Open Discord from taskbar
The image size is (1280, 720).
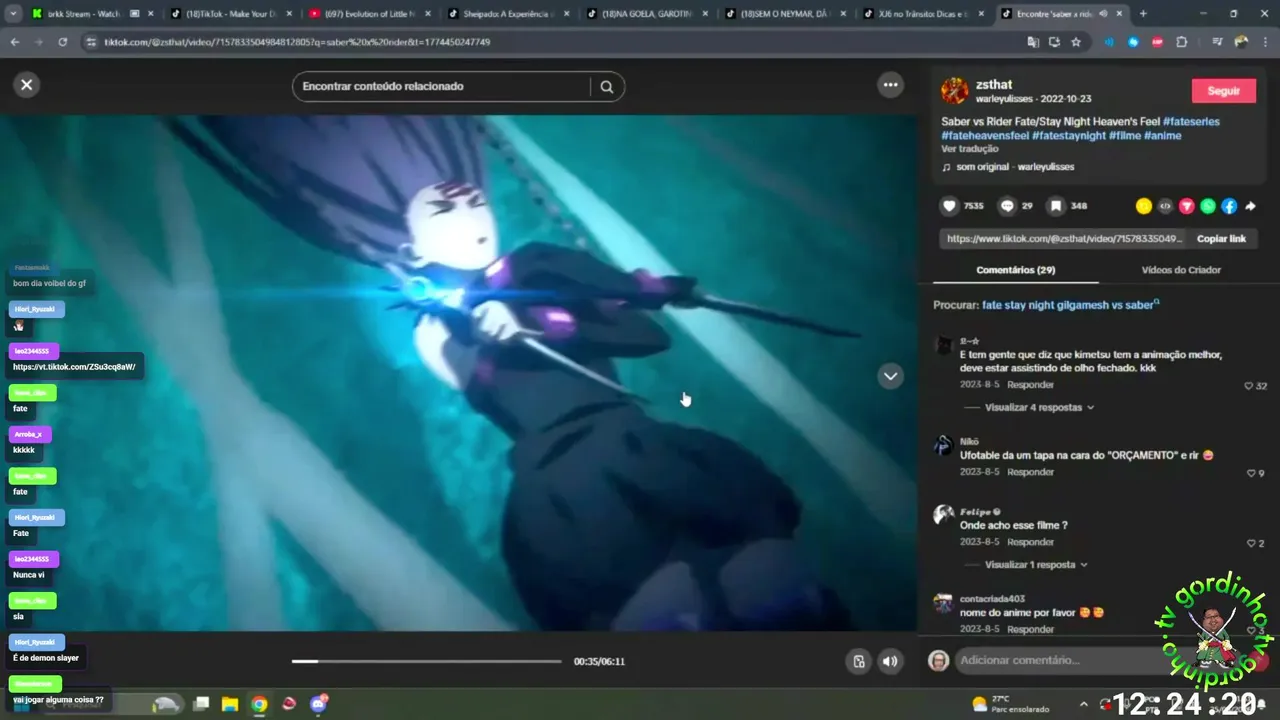click(x=319, y=704)
